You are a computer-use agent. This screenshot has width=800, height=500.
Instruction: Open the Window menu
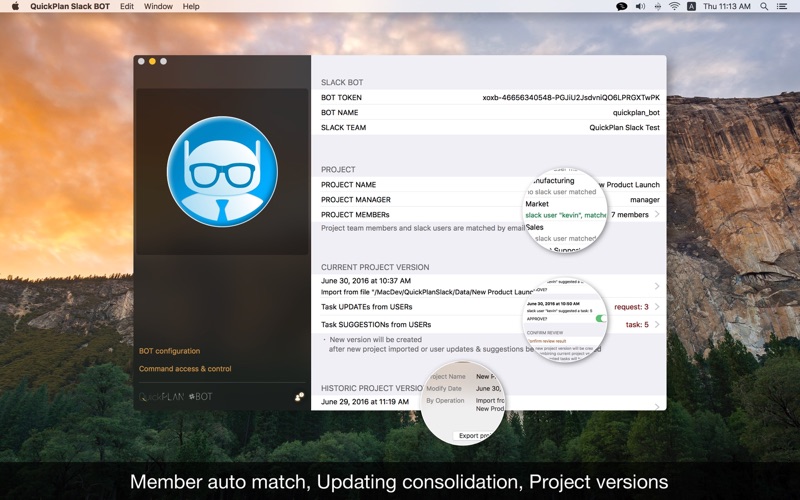point(158,6)
